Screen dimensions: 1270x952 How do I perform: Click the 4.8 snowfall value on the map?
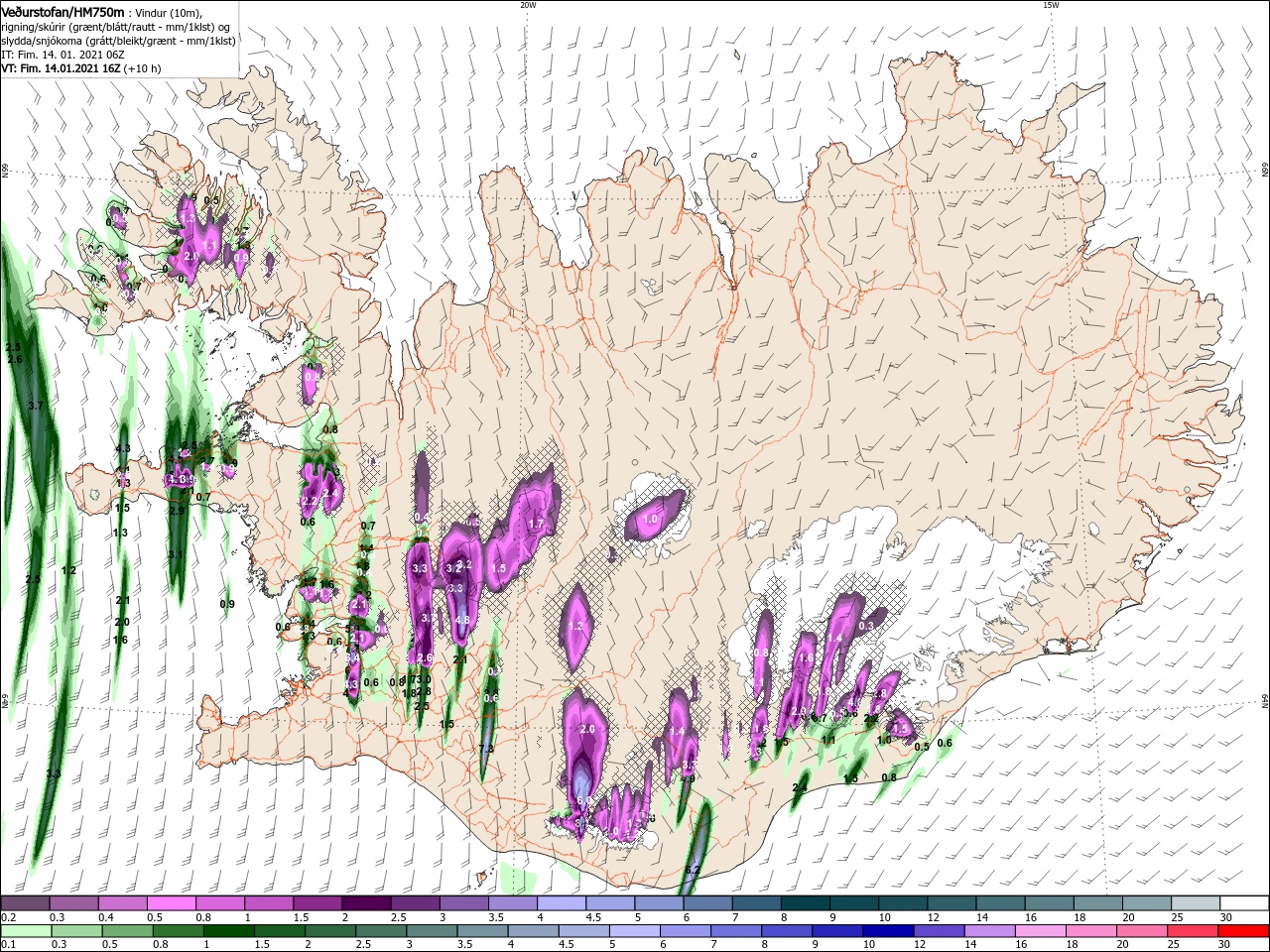click(462, 620)
